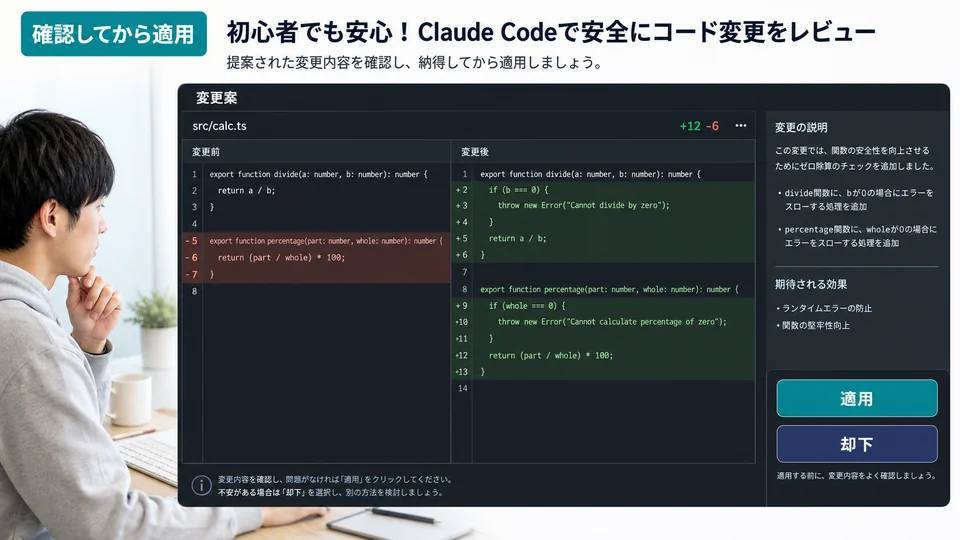Open the three-dot menu for src/calc.ts
The height and width of the screenshot is (540, 960).
[741, 126]
